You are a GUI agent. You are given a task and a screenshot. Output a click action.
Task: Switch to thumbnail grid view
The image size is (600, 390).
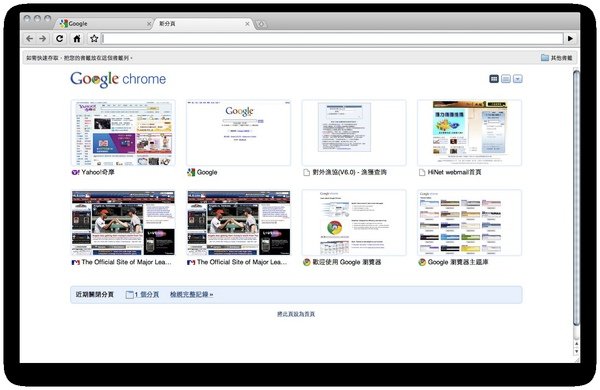494,79
